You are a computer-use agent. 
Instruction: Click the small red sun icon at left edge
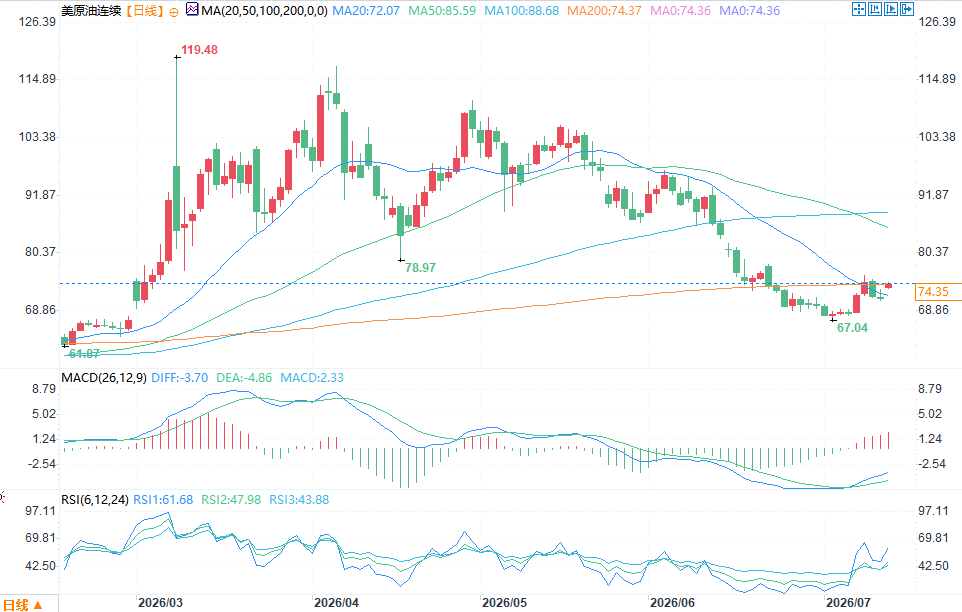[x=2, y=497]
